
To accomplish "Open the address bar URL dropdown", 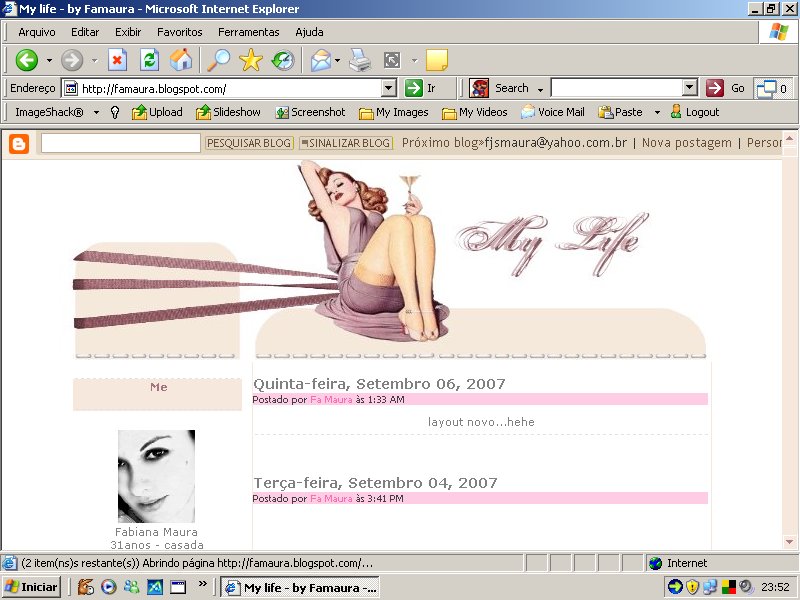I will click(x=389, y=88).
